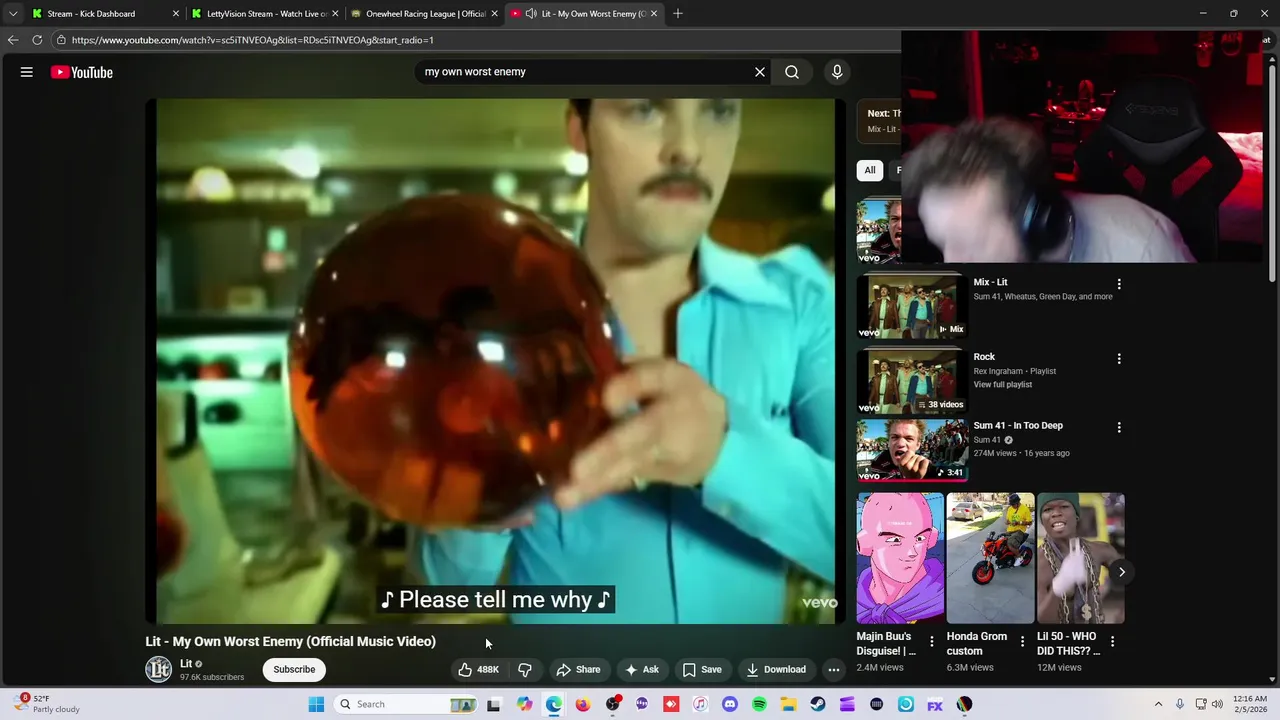
Task: Open the Lit channel avatar
Action: point(159,670)
